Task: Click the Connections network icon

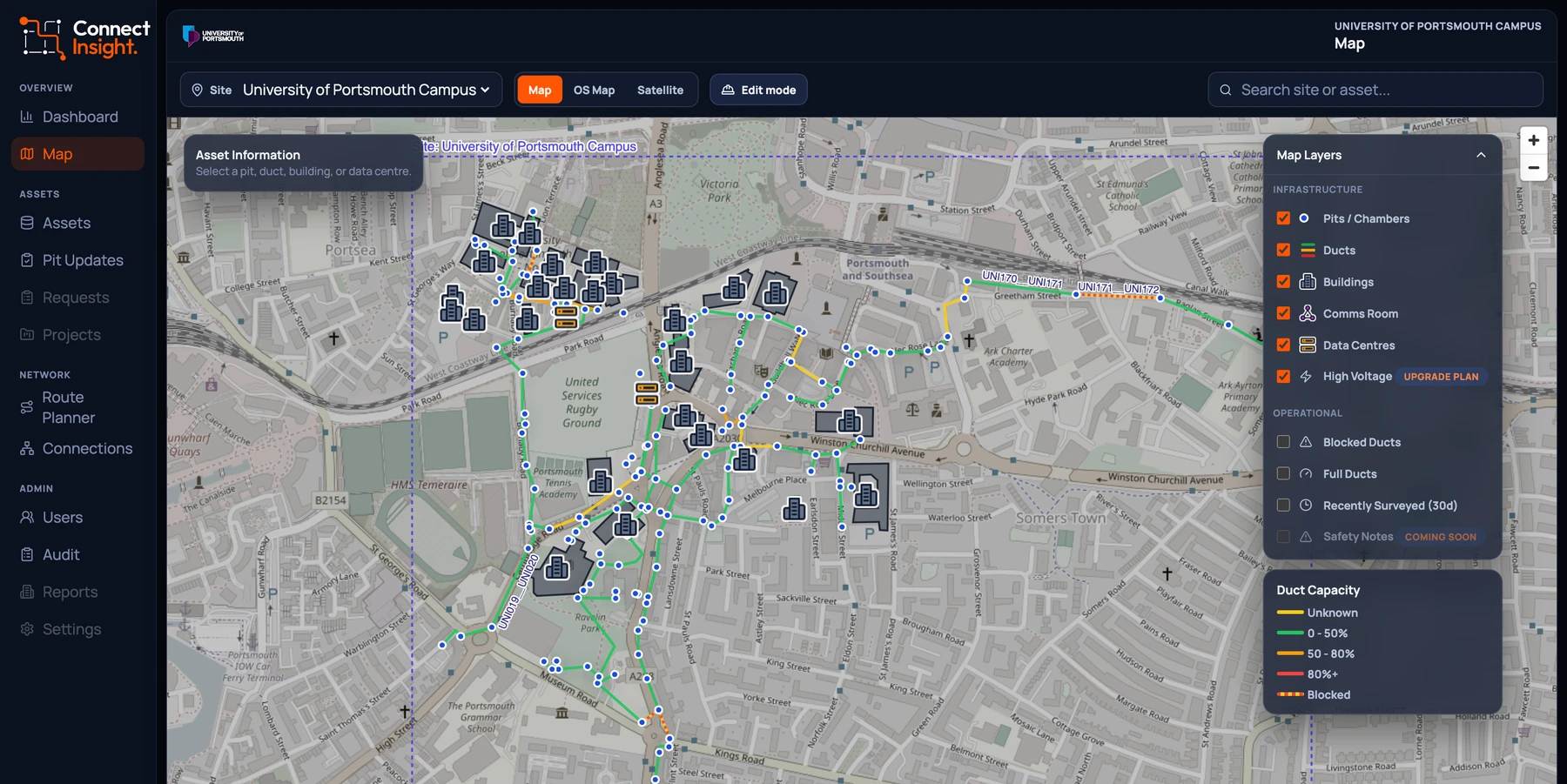Action: point(27,448)
